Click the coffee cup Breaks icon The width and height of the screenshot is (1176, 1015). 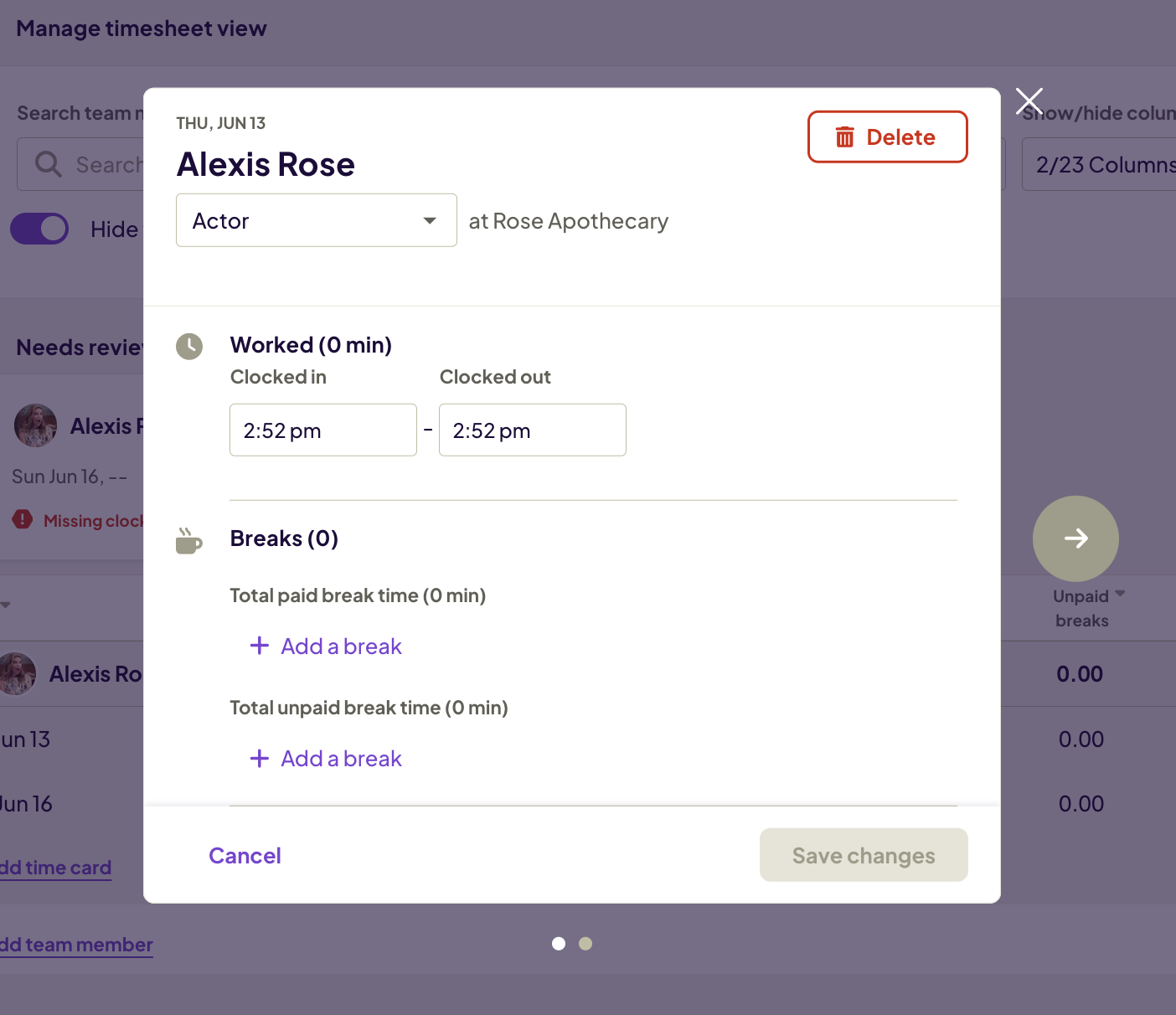pos(188,541)
